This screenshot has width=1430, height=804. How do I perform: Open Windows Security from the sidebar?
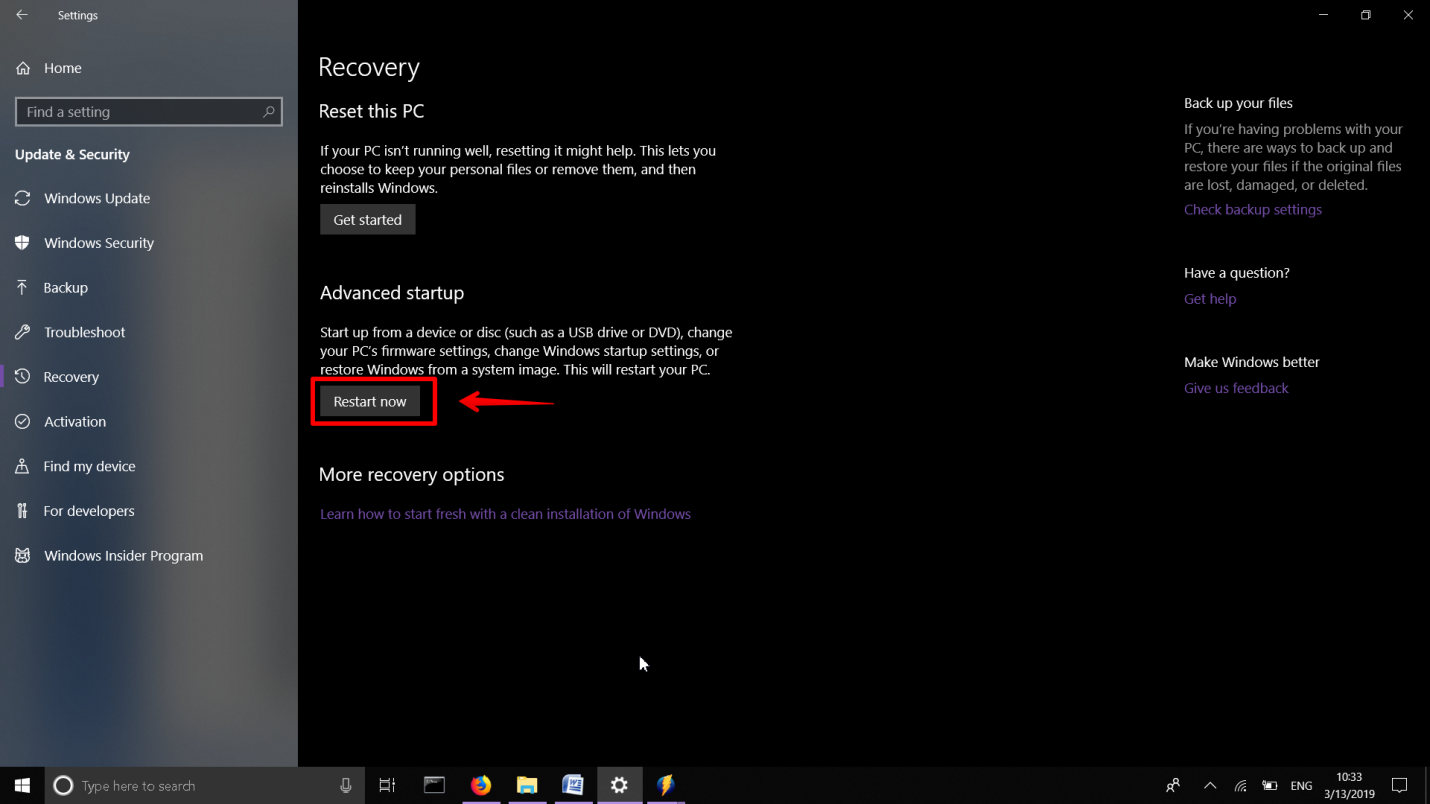tap(98, 242)
